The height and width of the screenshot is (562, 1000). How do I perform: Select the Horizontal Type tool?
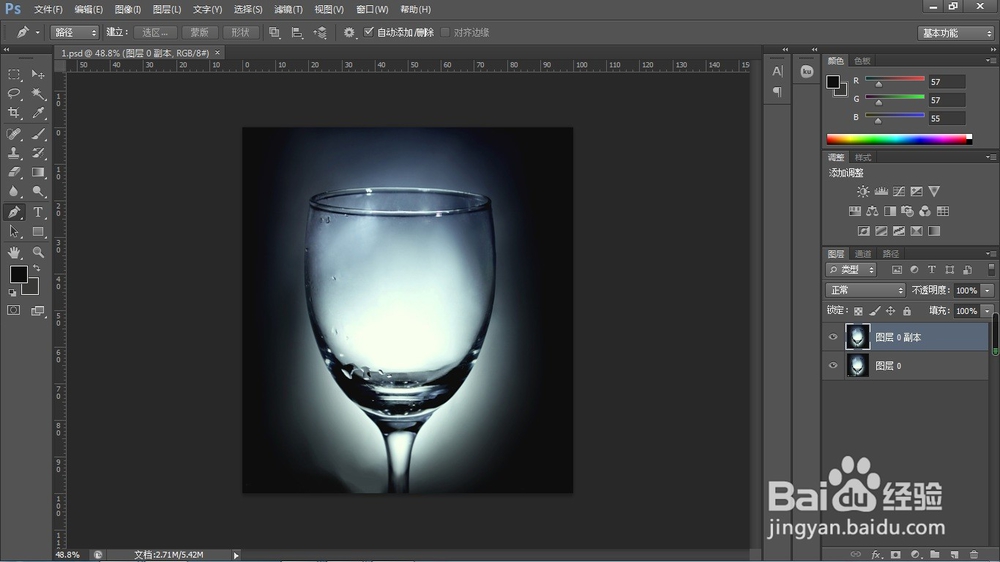38,212
